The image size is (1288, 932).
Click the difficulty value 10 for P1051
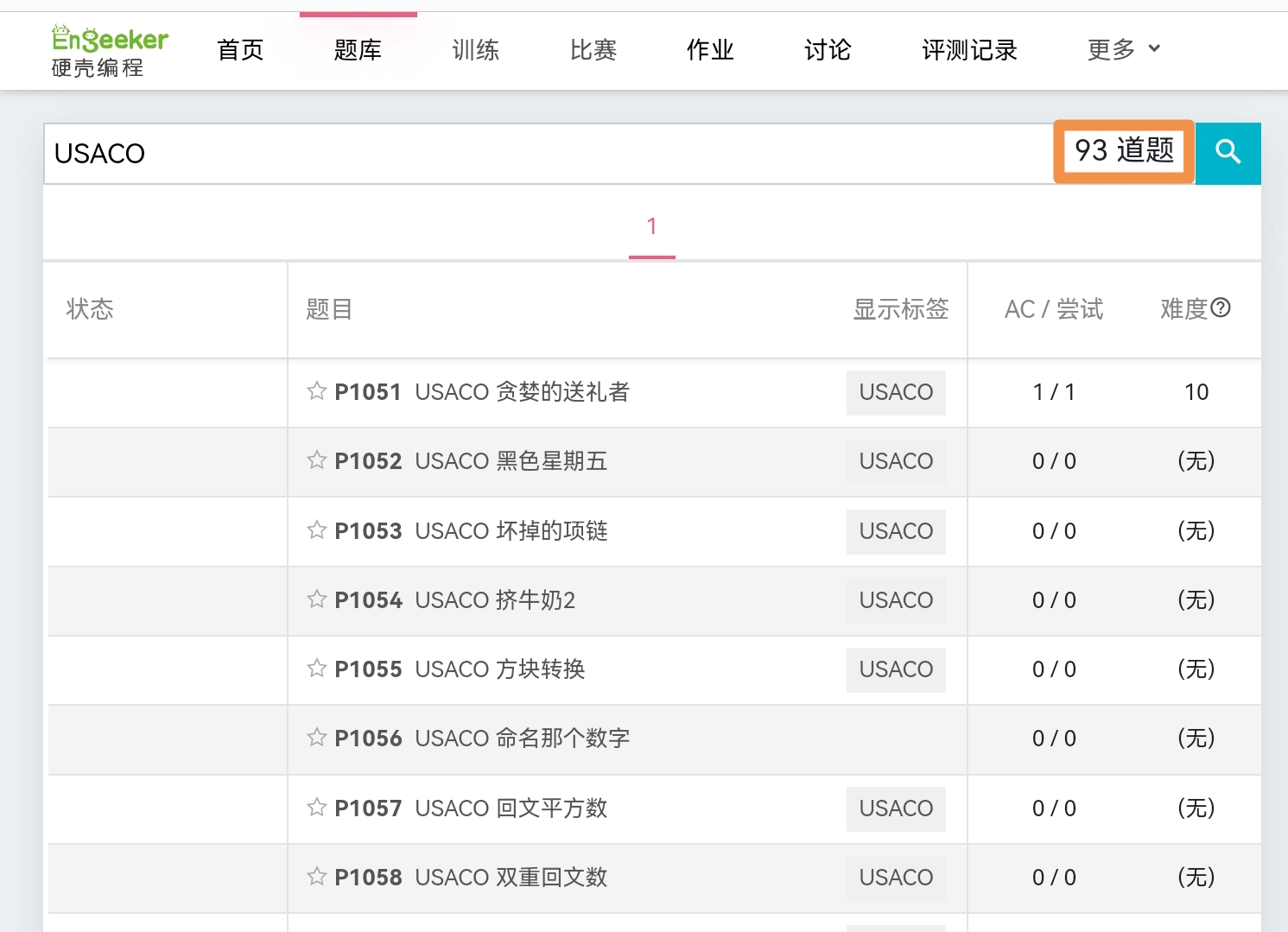pyautogui.click(x=1196, y=392)
